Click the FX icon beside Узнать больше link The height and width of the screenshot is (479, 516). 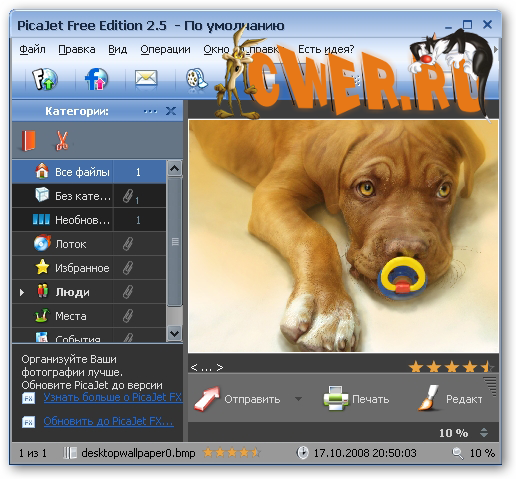(x=28, y=398)
